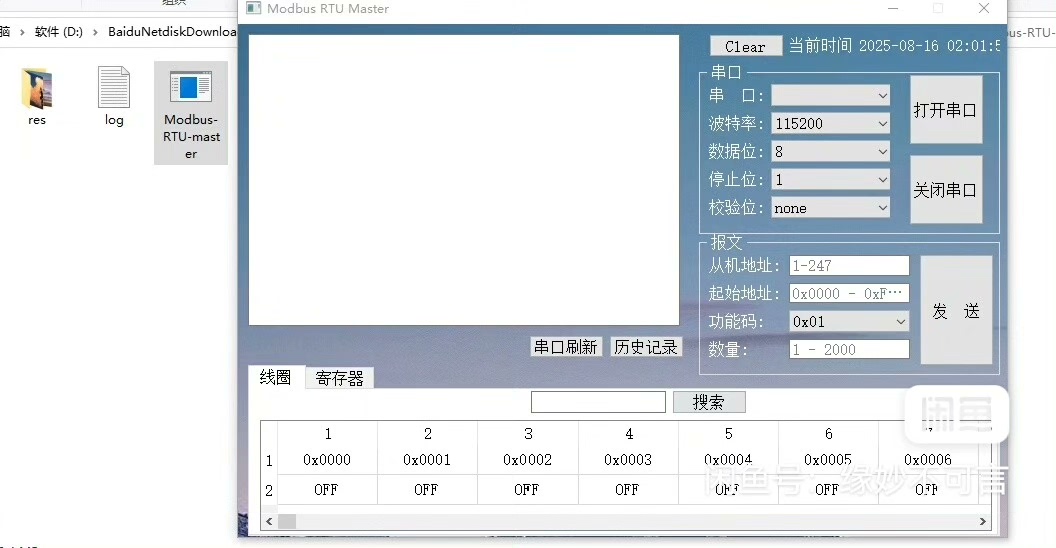
Task: Focus the 数量 quantity input field
Action: 849,349
